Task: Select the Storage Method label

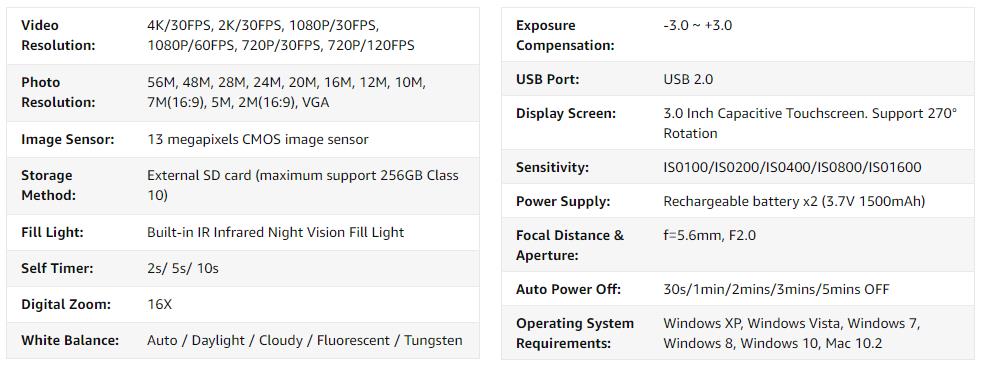Action: click(48, 185)
